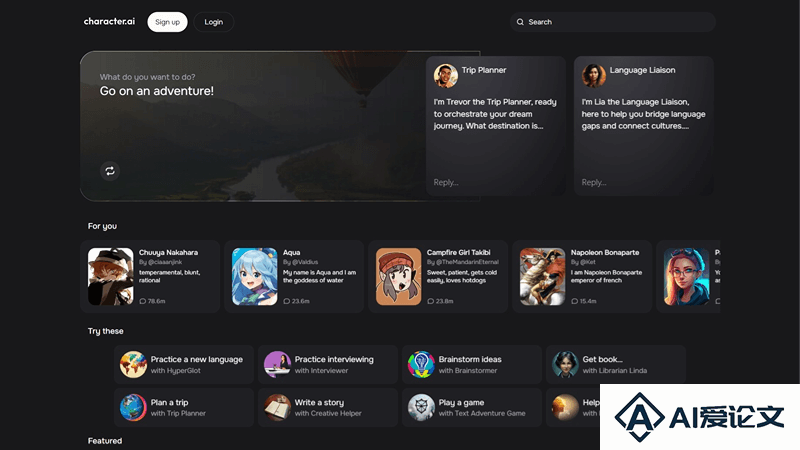The width and height of the screenshot is (800, 450).
Task: Choose Play a game
Action: pyautogui.click(x=471, y=407)
